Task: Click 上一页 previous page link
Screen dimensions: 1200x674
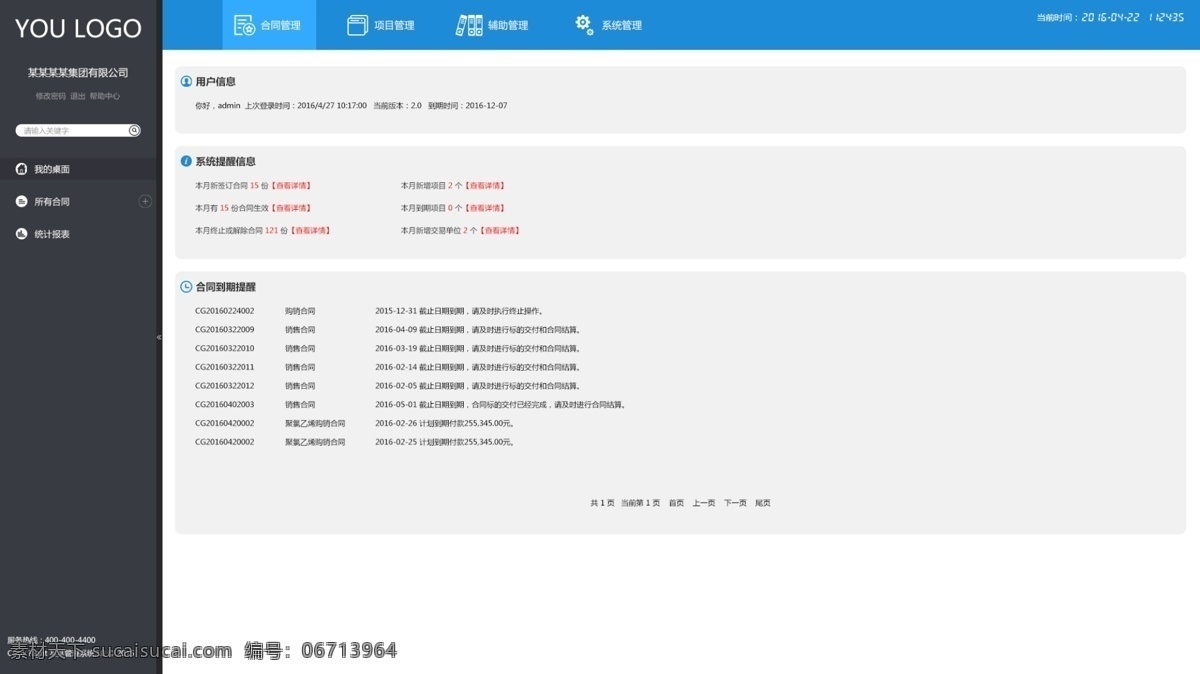Action: pyautogui.click(x=704, y=503)
